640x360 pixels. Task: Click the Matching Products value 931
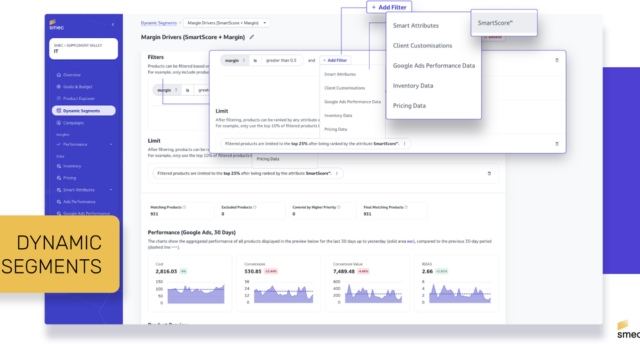[x=154, y=214]
